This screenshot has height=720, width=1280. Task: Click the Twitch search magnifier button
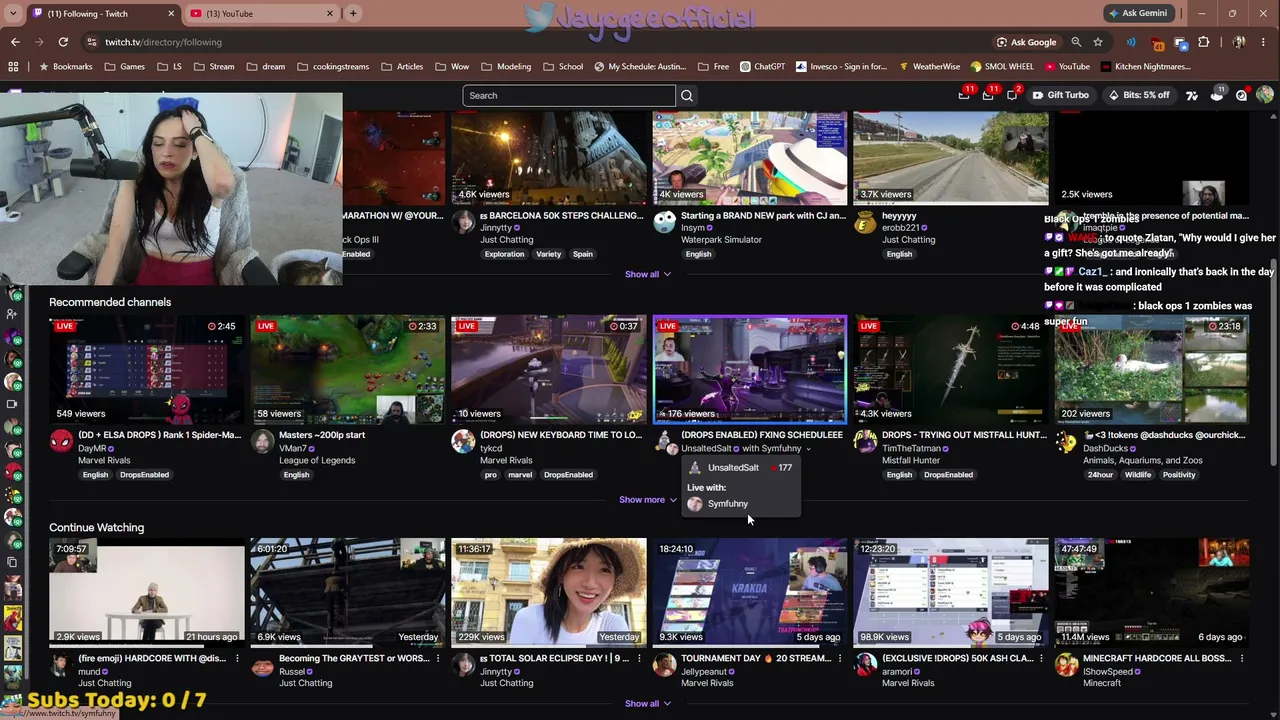pyautogui.click(x=687, y=95)
